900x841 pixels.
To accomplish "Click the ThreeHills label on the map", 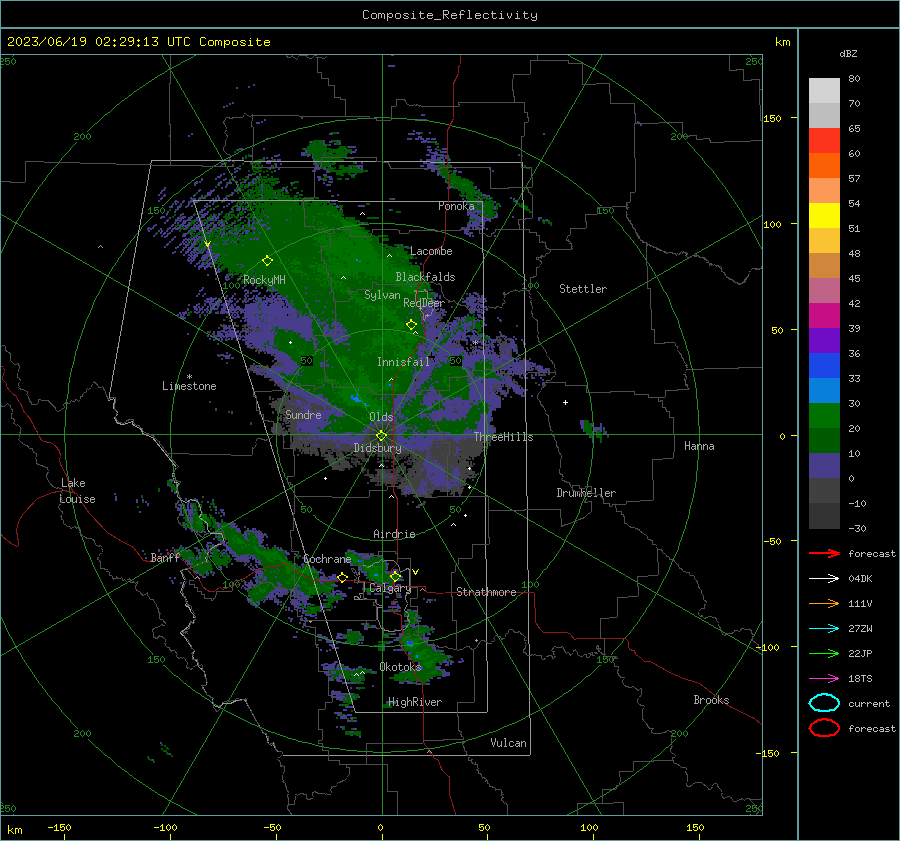I will [503, 437].
